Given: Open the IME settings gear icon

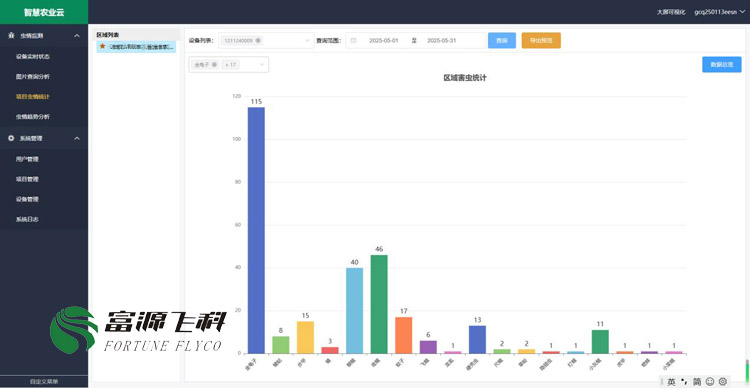Looking at the screenshot, I should pos(722,381).
